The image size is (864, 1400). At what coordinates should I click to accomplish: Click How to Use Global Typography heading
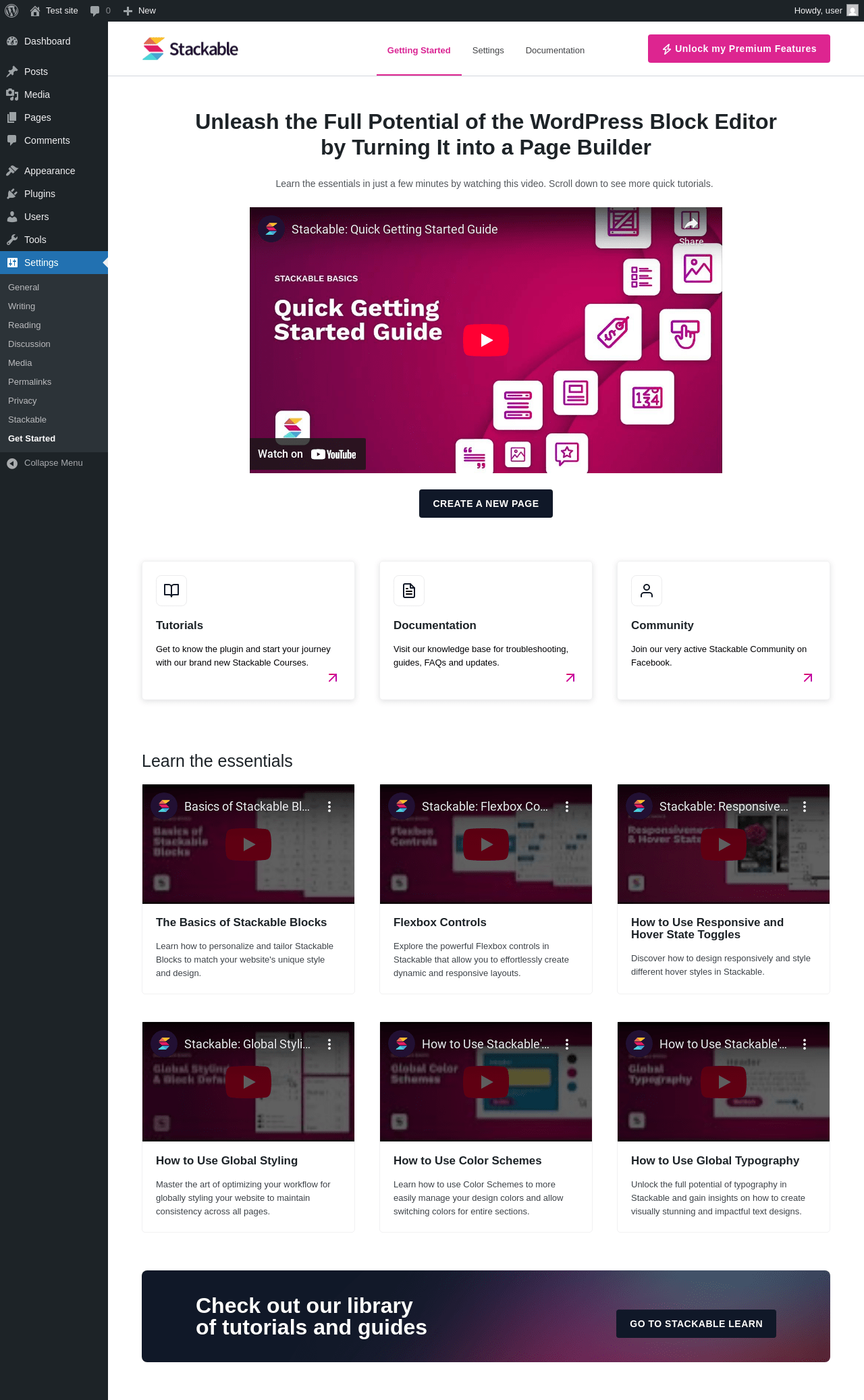(715, 1161)
